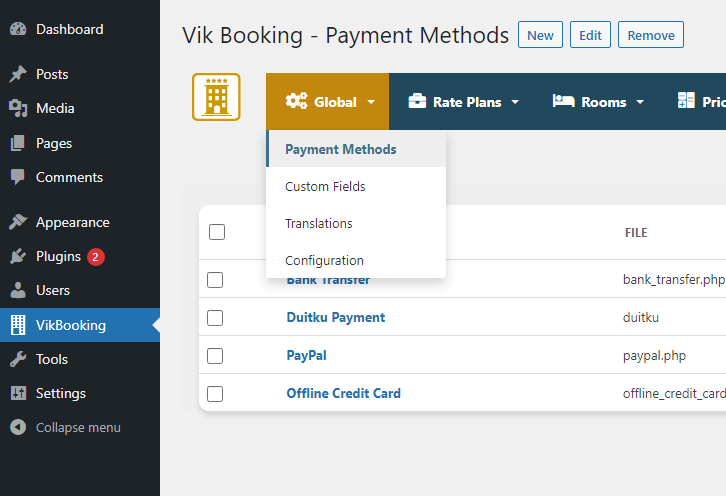The width and height of the screenshot is (726, 496).
Task: Check the Duitku Payment row checkbox
Action: pyautogui.click(x=215, y=318)
